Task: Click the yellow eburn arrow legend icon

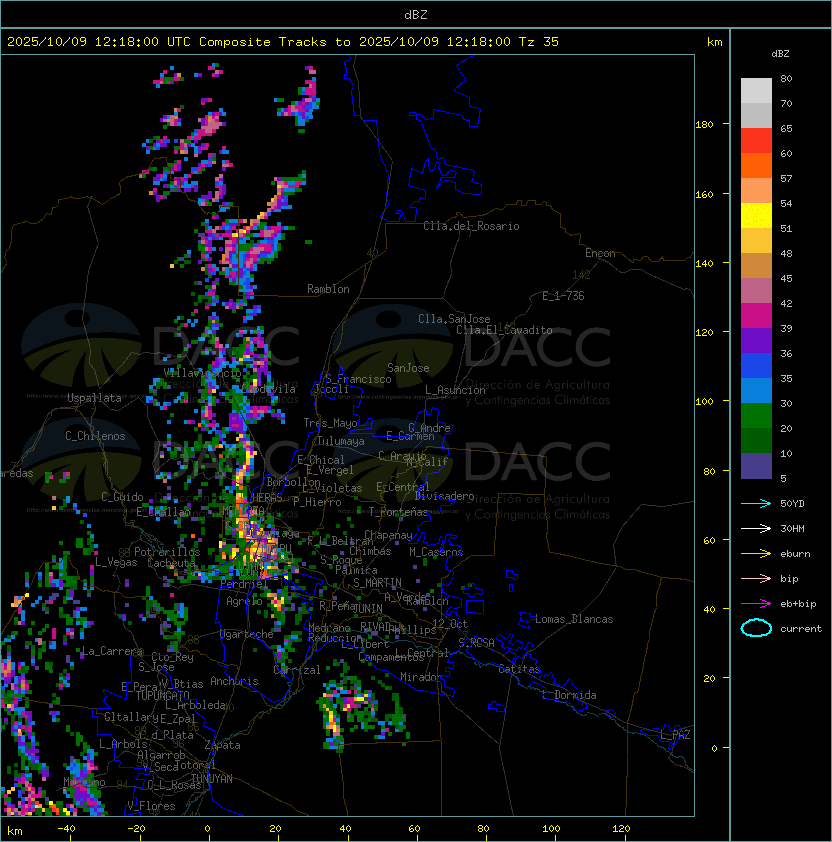Action: click(756, 554)
